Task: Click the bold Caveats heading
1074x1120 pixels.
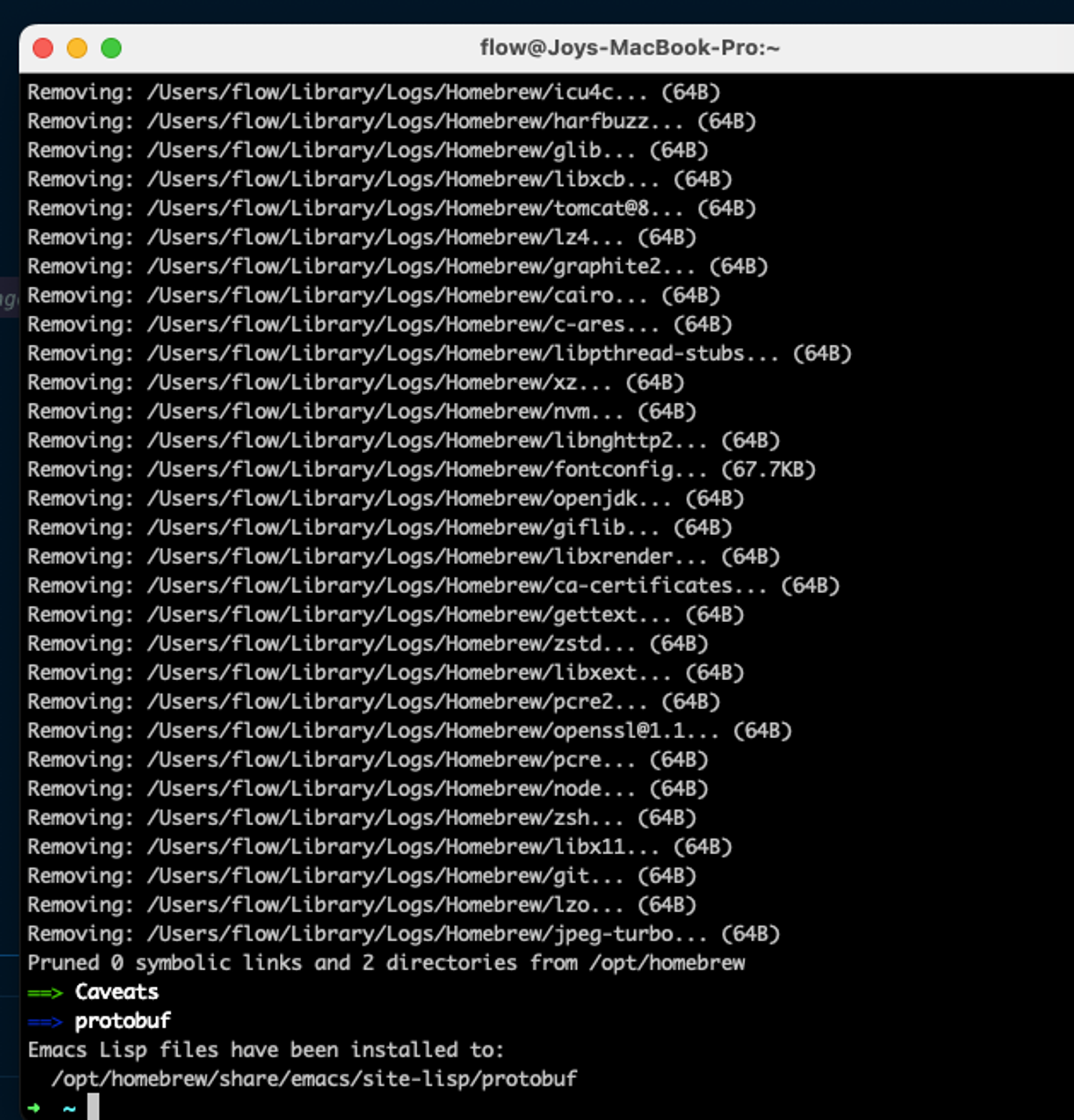Action: pos(117,993)
